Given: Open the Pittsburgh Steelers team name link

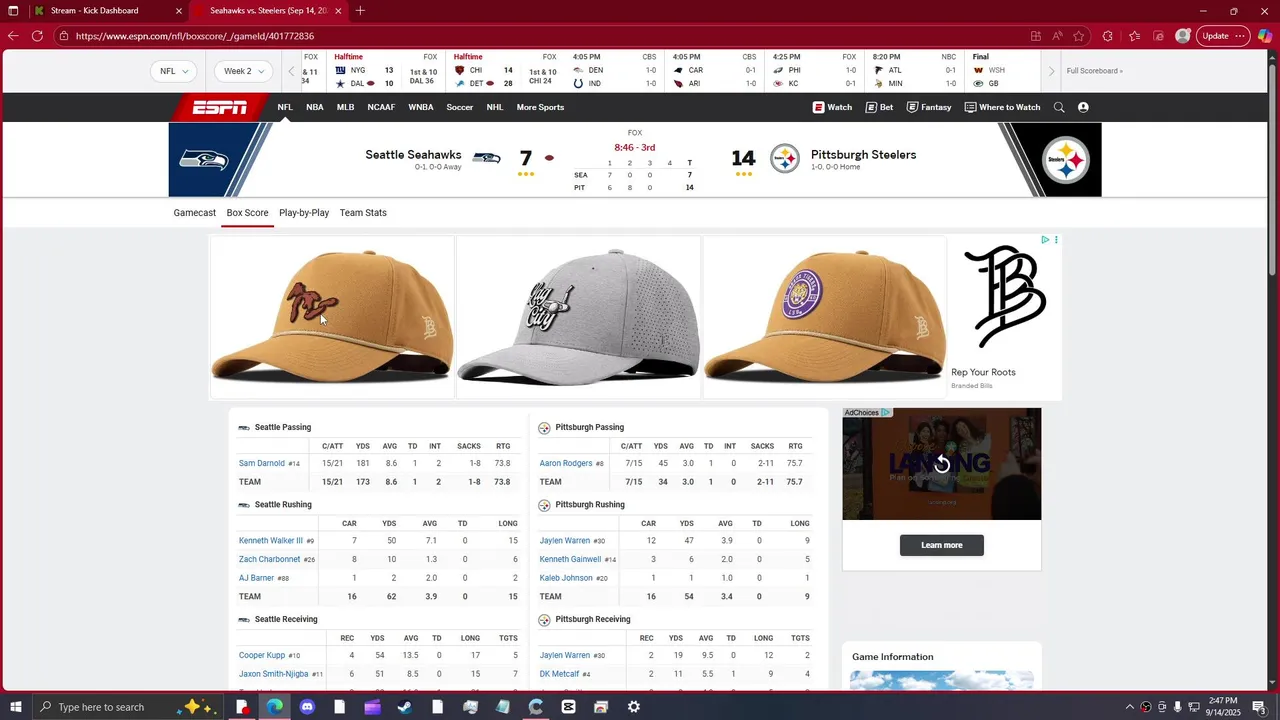Looking at the screenshot, I should click(x=863, y=155).
